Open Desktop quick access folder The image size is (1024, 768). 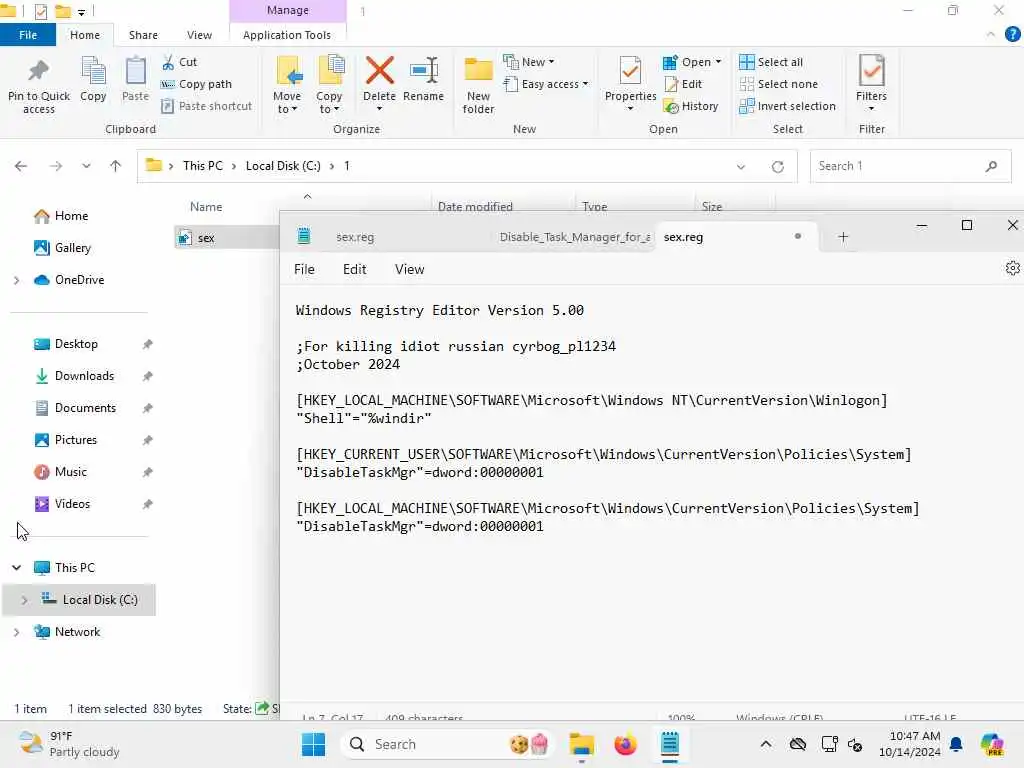pyautogui.click(x=76, y=344)
